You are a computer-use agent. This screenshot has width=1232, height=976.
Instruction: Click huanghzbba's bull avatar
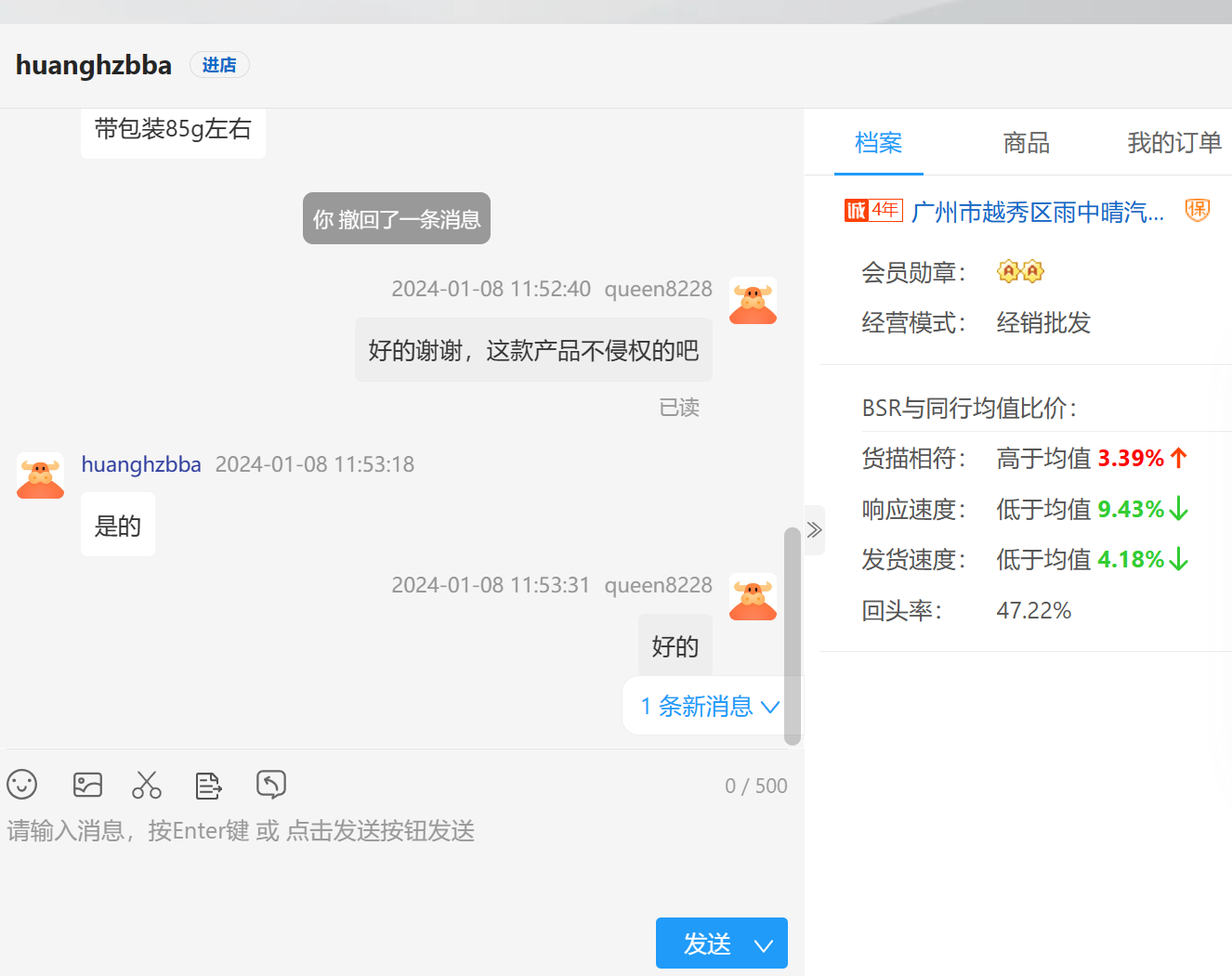point(41,475)
